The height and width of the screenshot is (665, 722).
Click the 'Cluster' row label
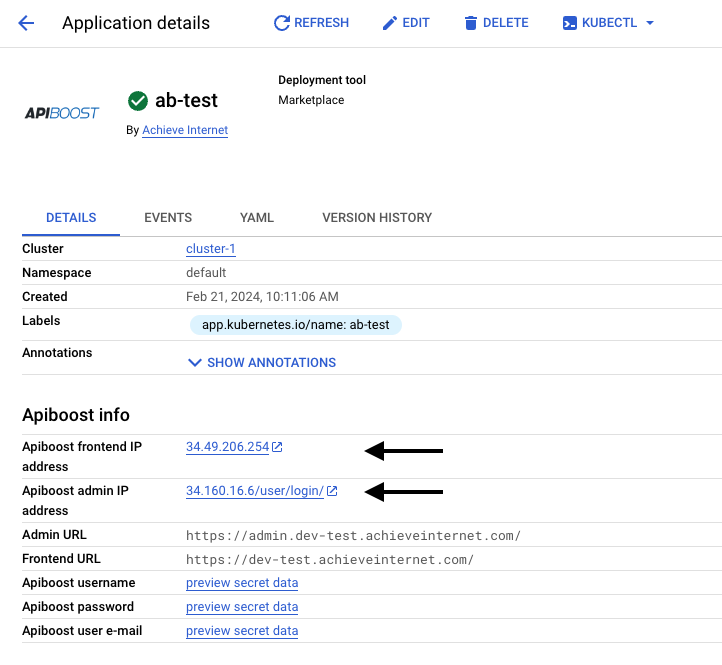(x=43, y=249)
